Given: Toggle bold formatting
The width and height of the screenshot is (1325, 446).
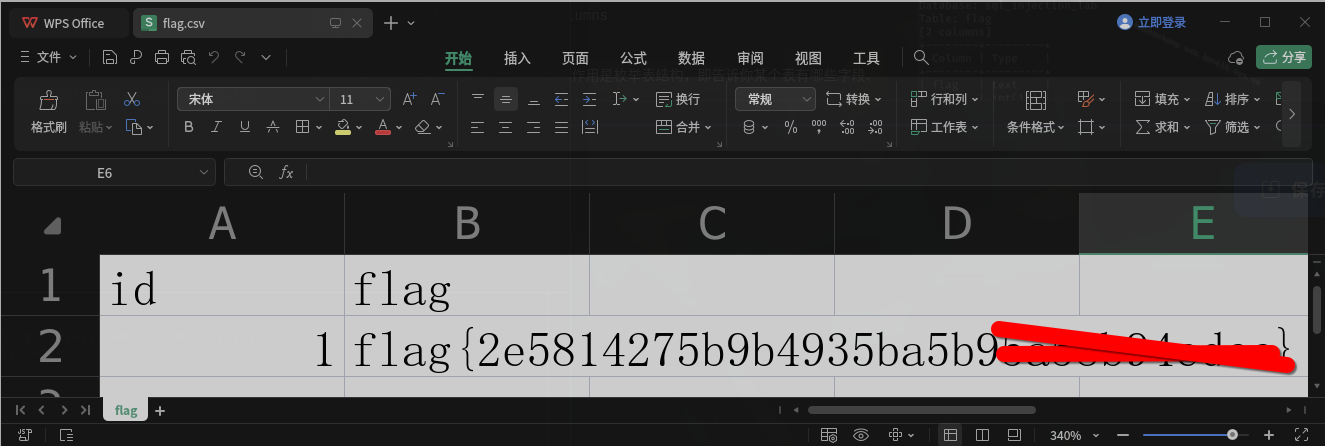Looking at the screenshot, I should tap(189, 127).
